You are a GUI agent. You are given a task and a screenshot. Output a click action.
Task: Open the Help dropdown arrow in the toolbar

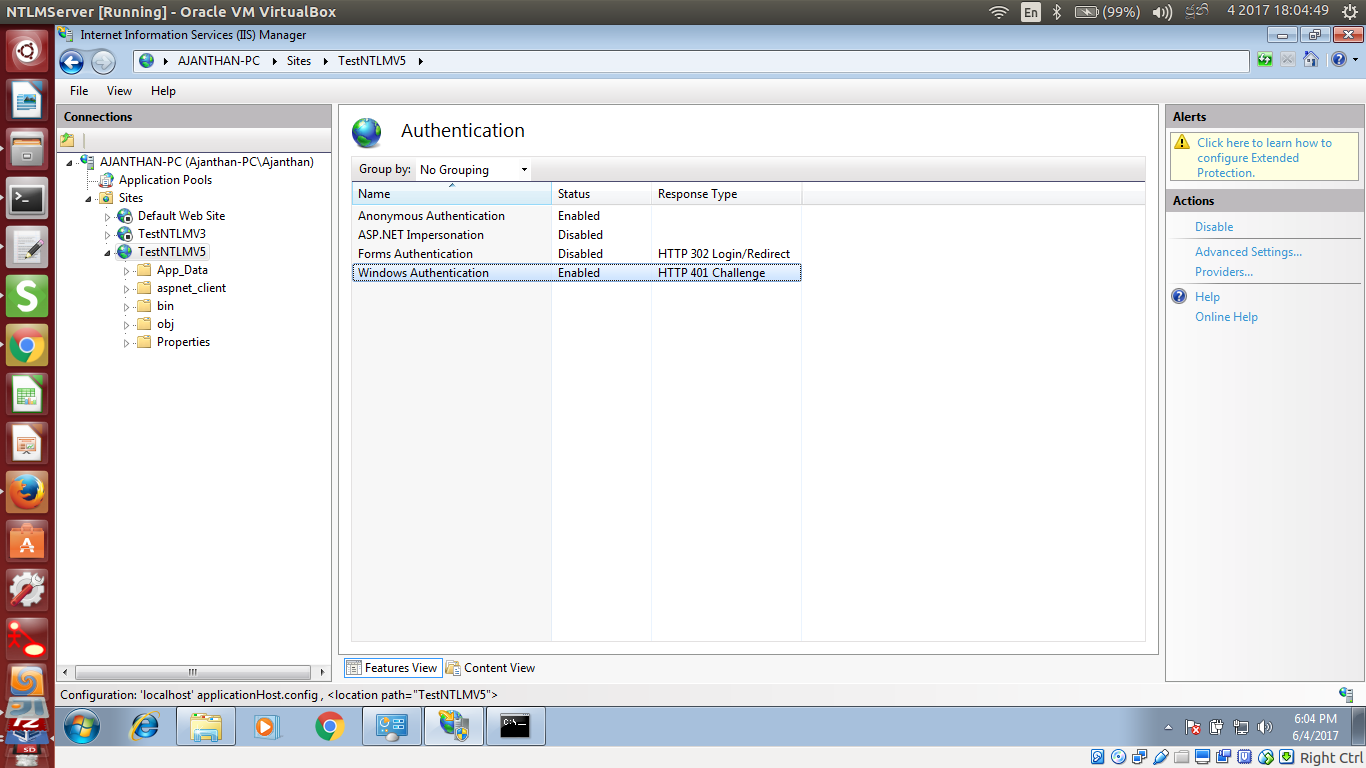tap(1355, 60)
